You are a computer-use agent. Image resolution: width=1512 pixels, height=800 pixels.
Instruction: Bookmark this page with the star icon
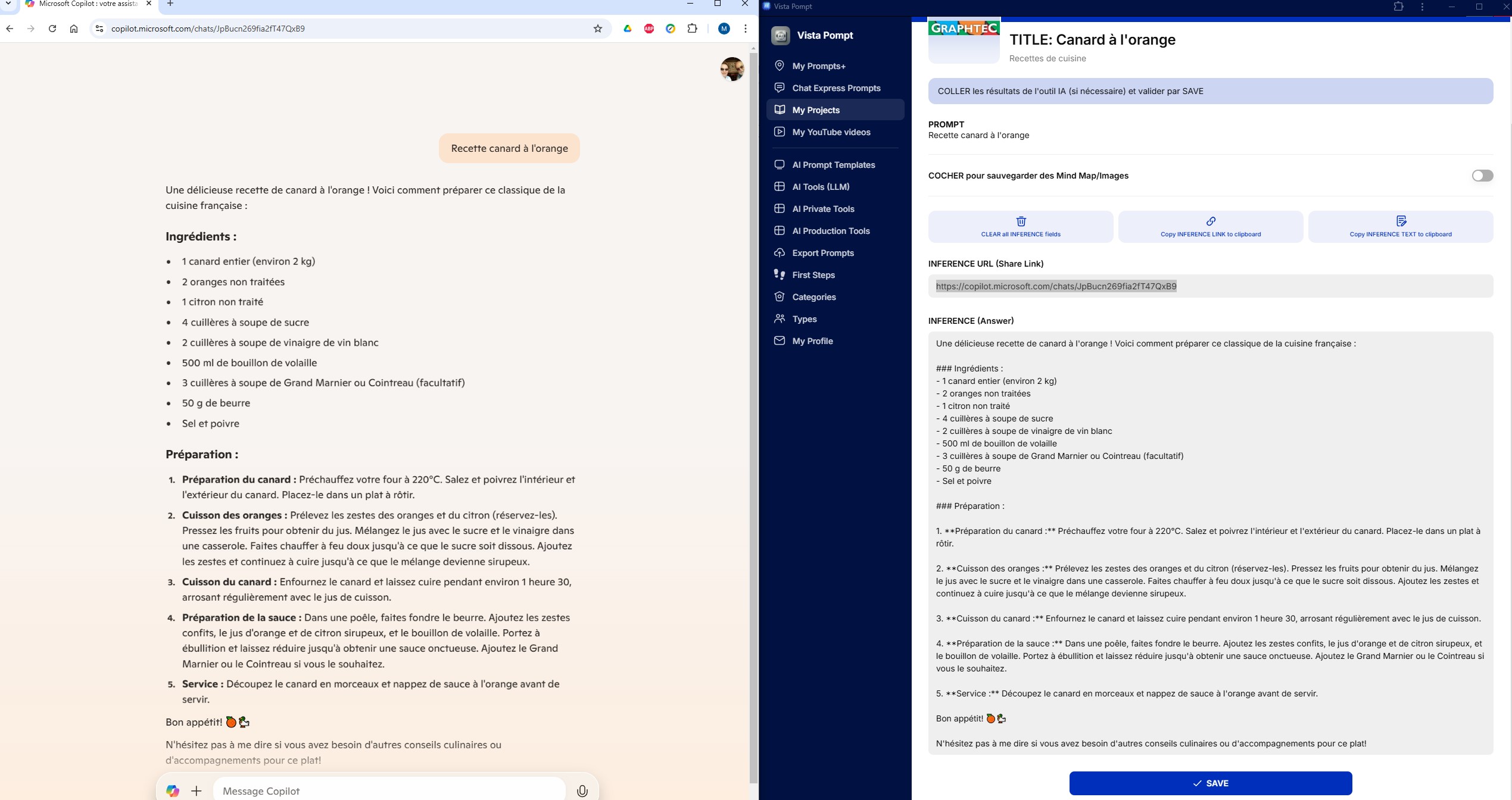(598, 29)
